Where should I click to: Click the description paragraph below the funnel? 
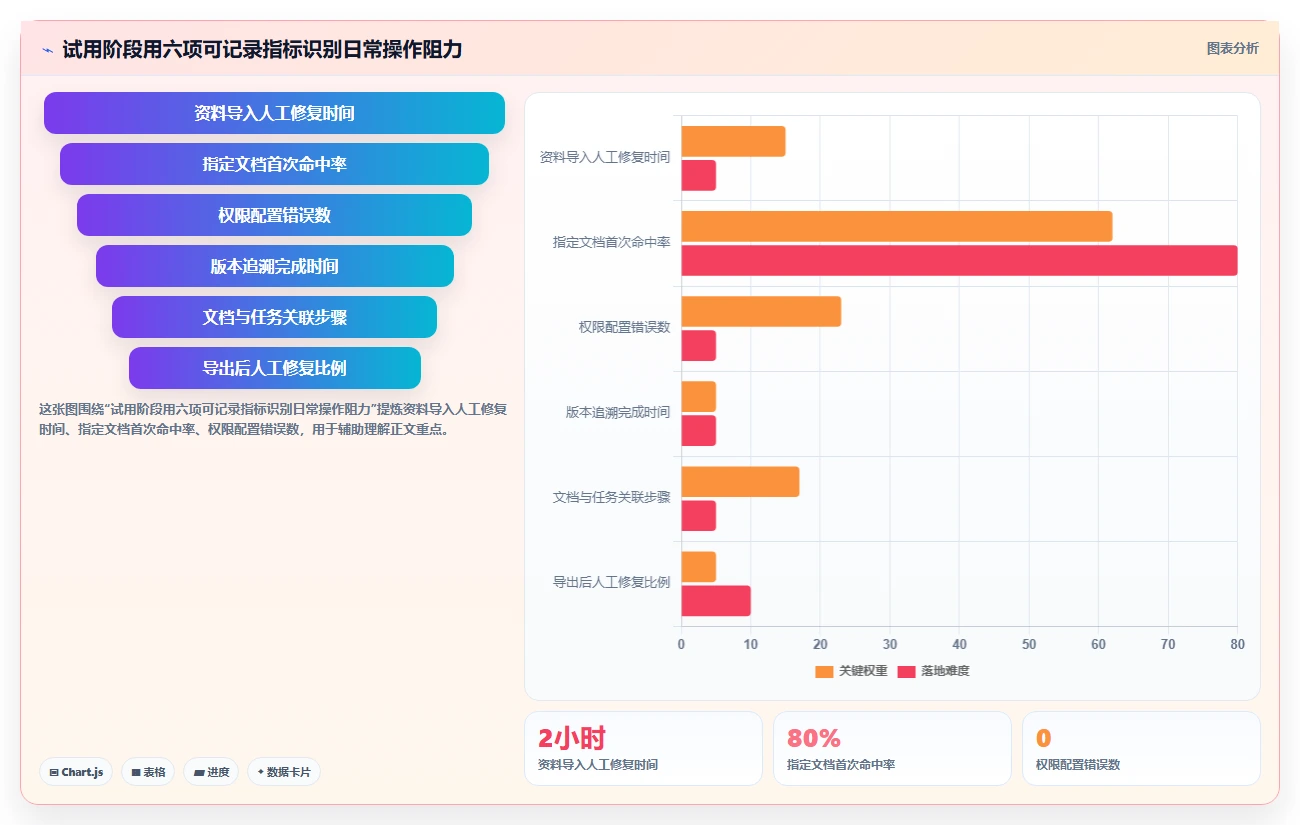coord(273,420)
